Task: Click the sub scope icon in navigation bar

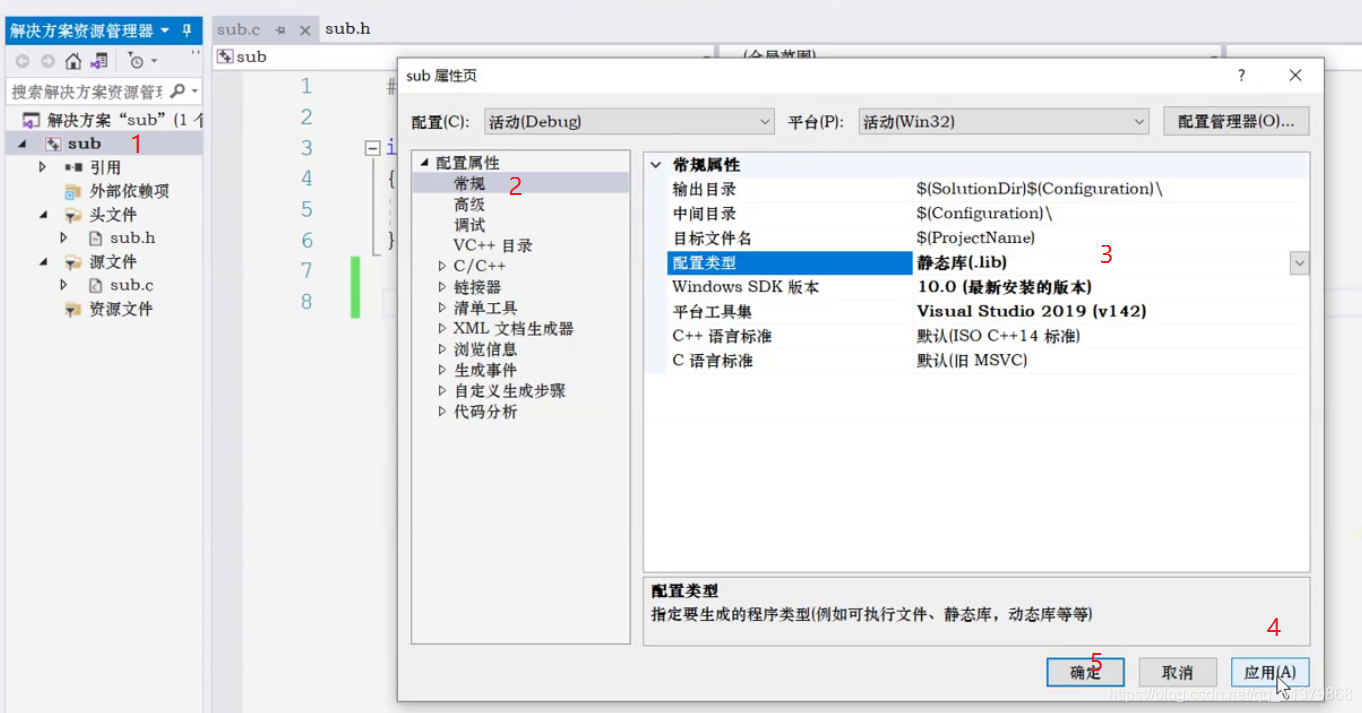Action: [x=225, y=56]
